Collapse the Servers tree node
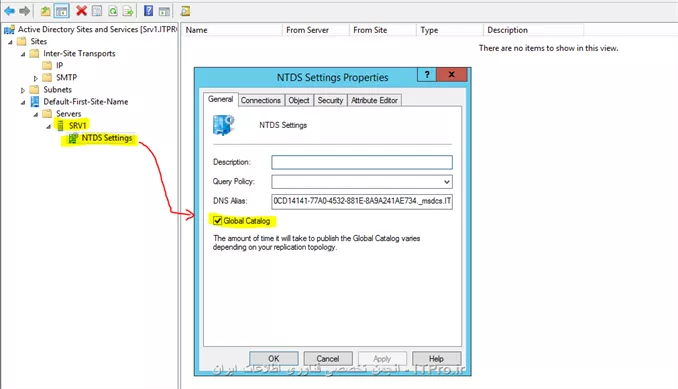Viewport: 678px width, 389px height. coord(36,115)
